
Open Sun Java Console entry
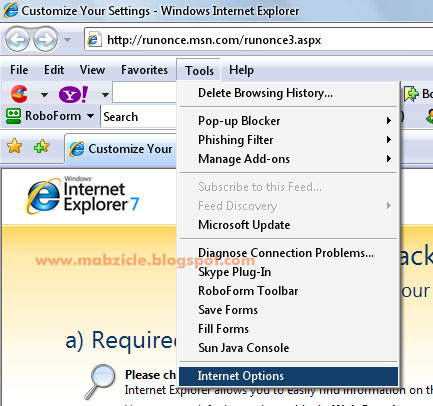288,348
